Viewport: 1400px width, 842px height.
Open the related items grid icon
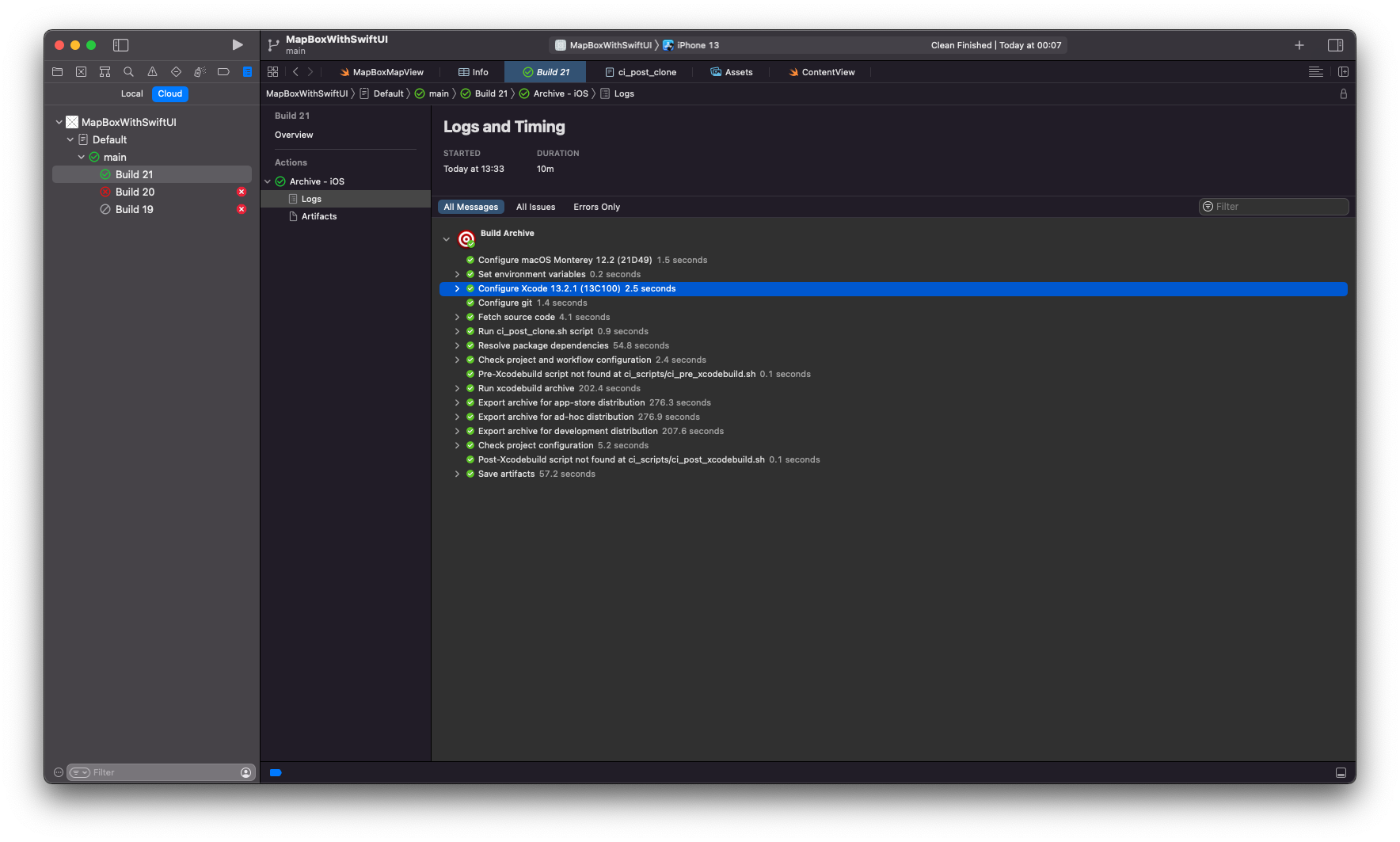pos(272,72)
